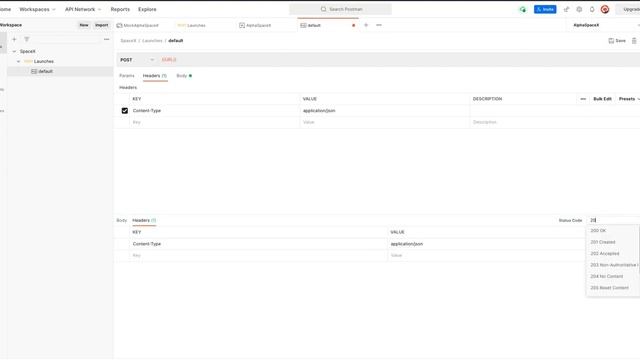Click the Upgrade button
The width and height of the screenshot is (640, 360).
pyautogui.click(x=629, y=9)
